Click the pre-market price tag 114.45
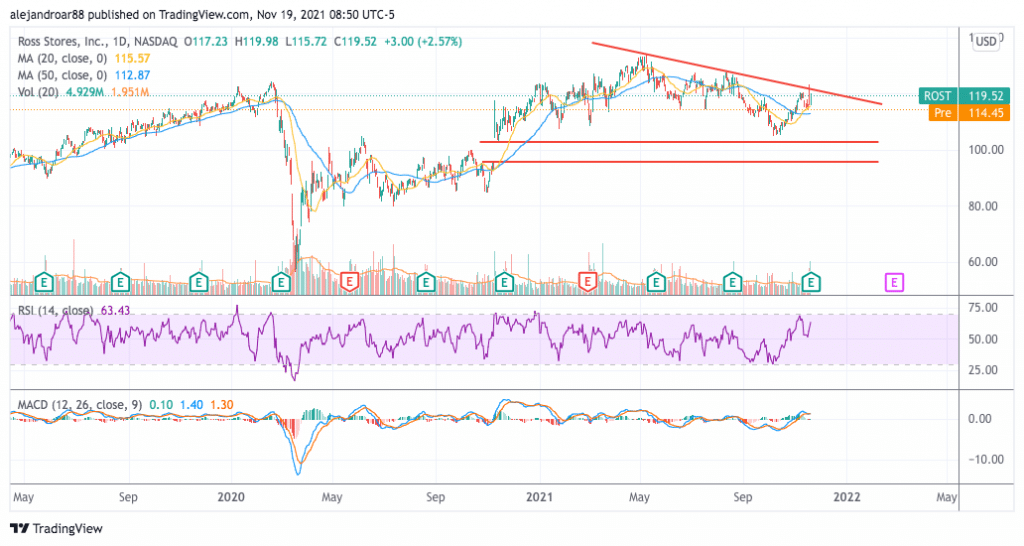Image resolution: width=1024 pixels, height=546 pixels. tap(985, 113)
